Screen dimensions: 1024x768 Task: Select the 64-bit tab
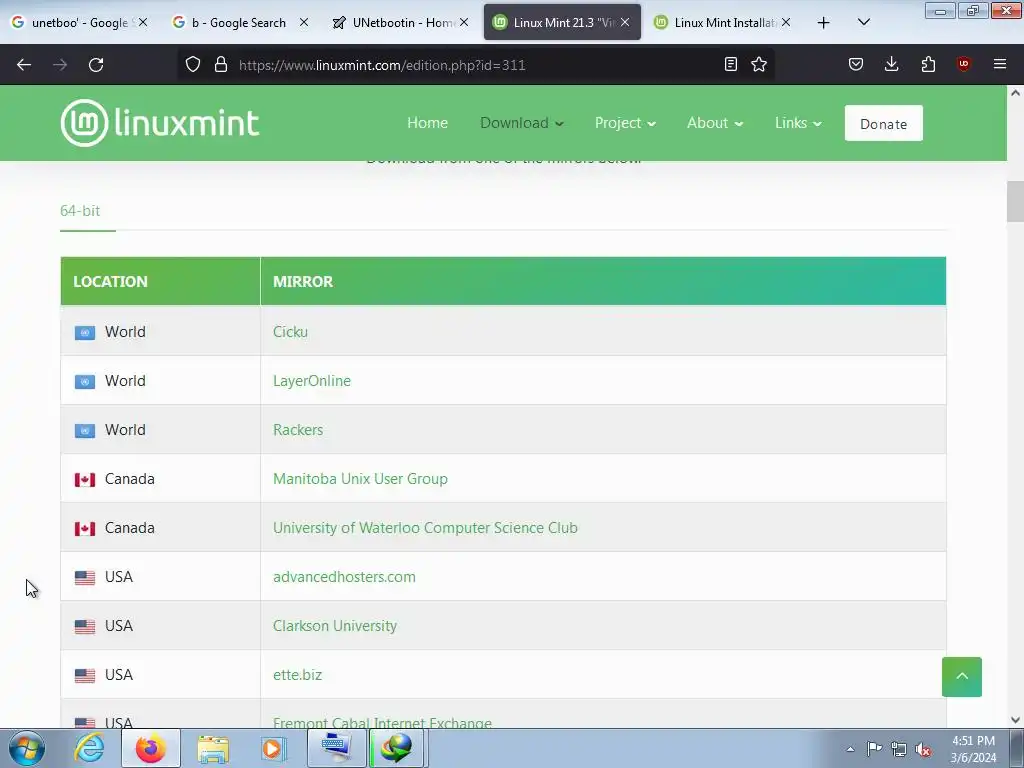(x=80, y=211)
